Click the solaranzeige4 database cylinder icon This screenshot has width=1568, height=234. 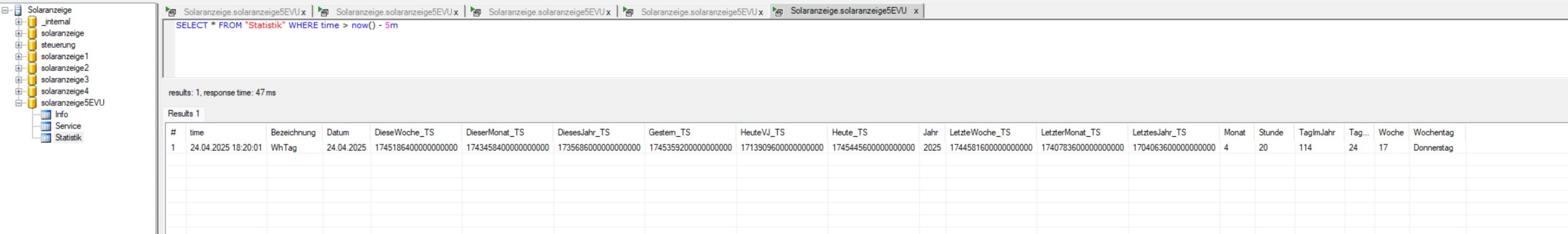pyautogui.click(x=32, y=91)
